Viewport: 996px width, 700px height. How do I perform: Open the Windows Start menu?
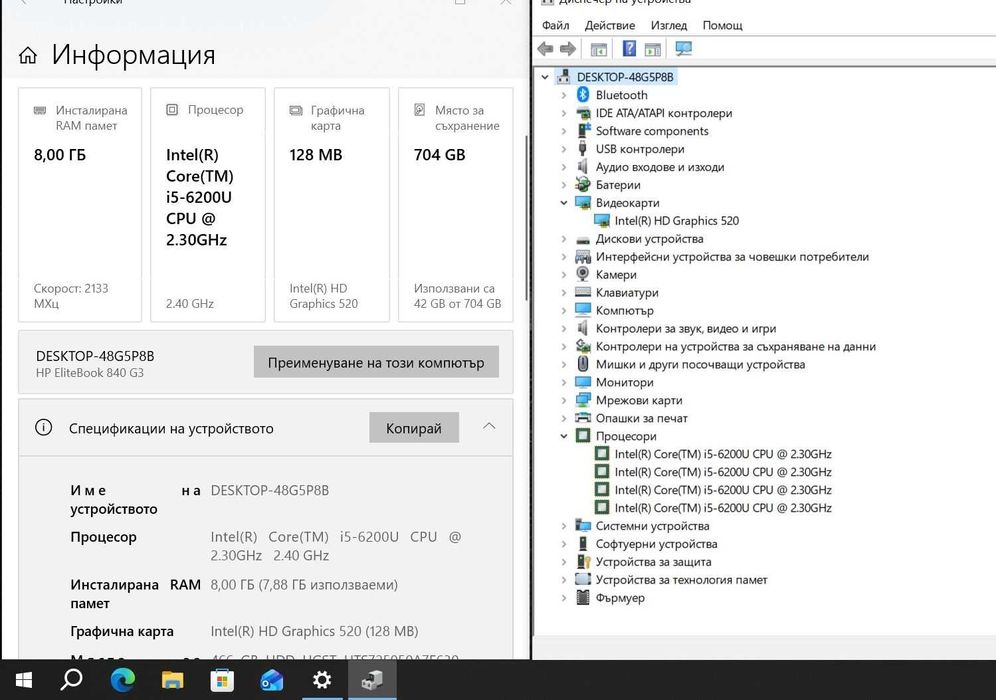24,680
